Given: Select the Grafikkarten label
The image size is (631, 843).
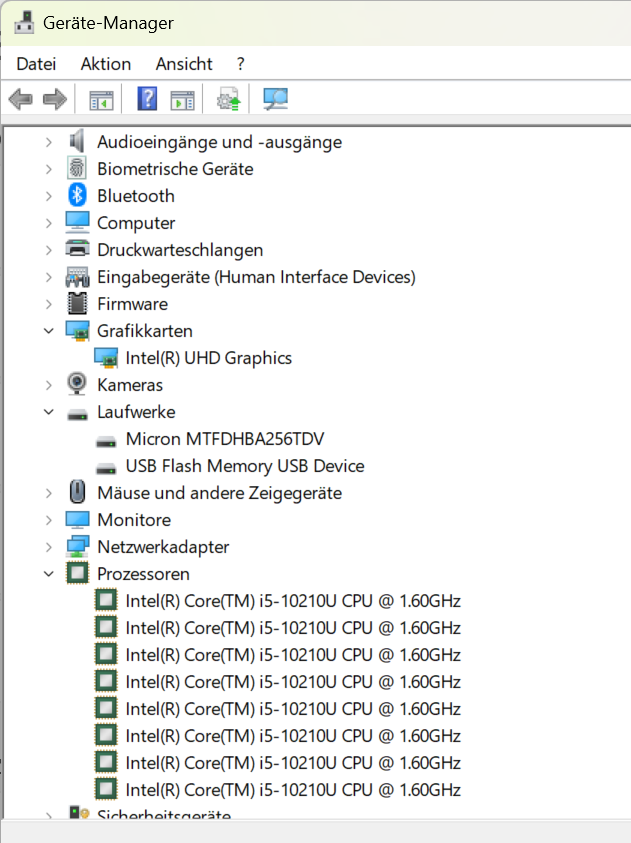Looking at the screenshot, I should (x=145, y=331).
